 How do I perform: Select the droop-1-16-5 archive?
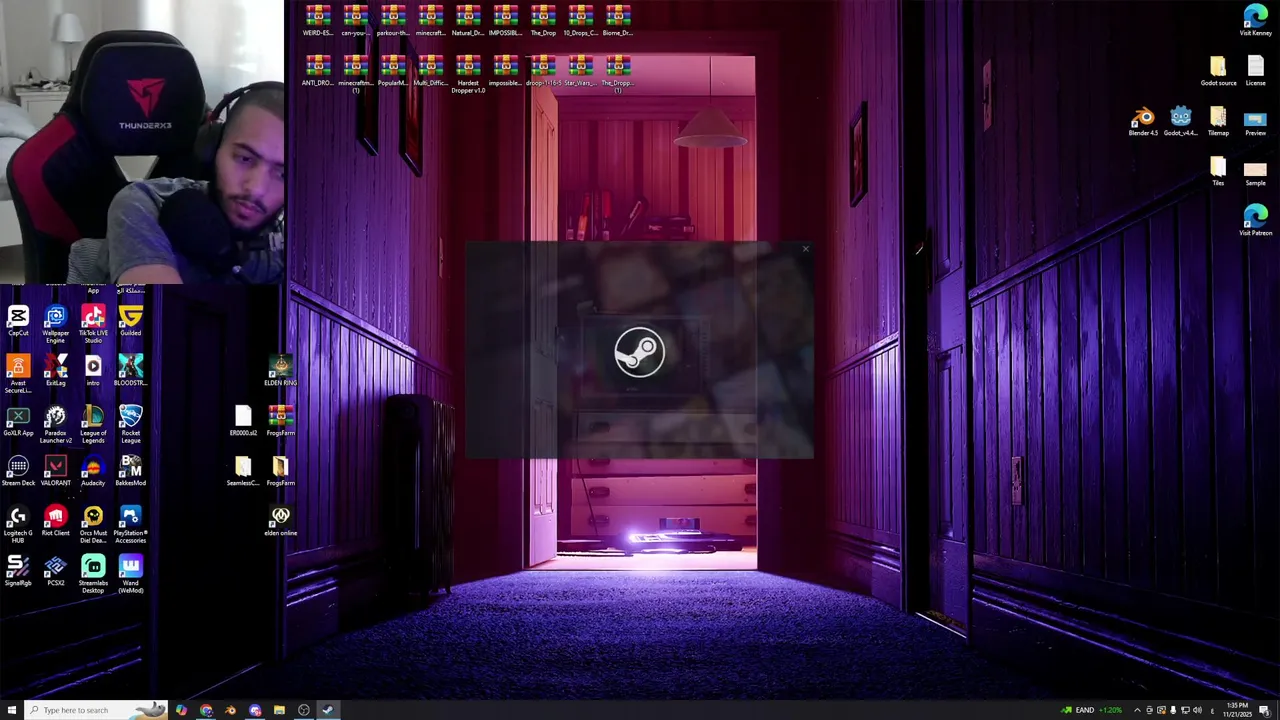(543, 71)
